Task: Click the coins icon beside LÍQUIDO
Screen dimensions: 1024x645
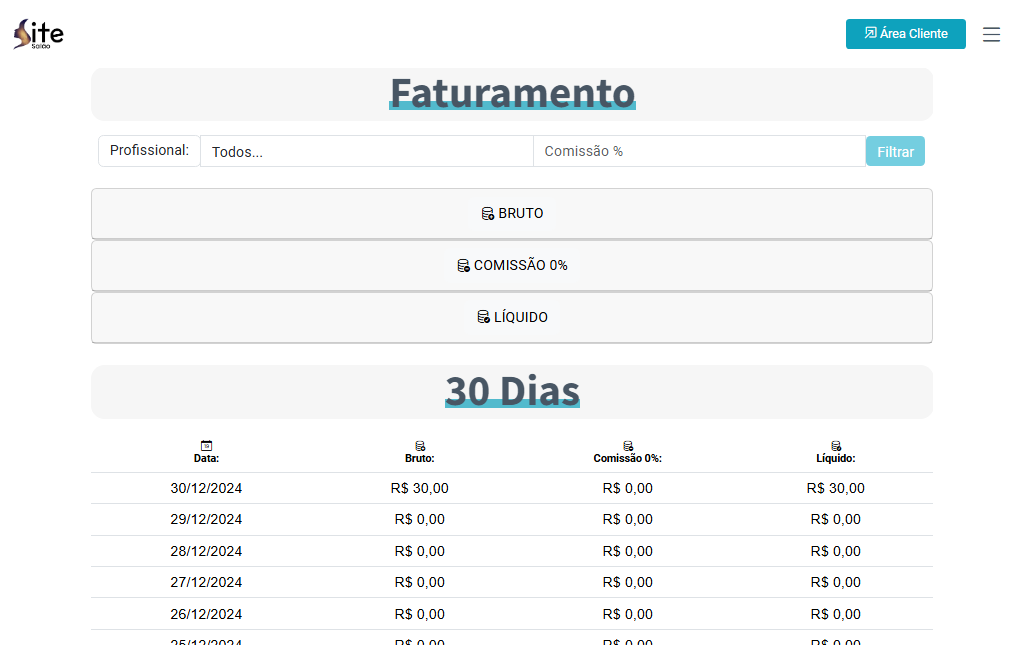Action: [484, 317]
